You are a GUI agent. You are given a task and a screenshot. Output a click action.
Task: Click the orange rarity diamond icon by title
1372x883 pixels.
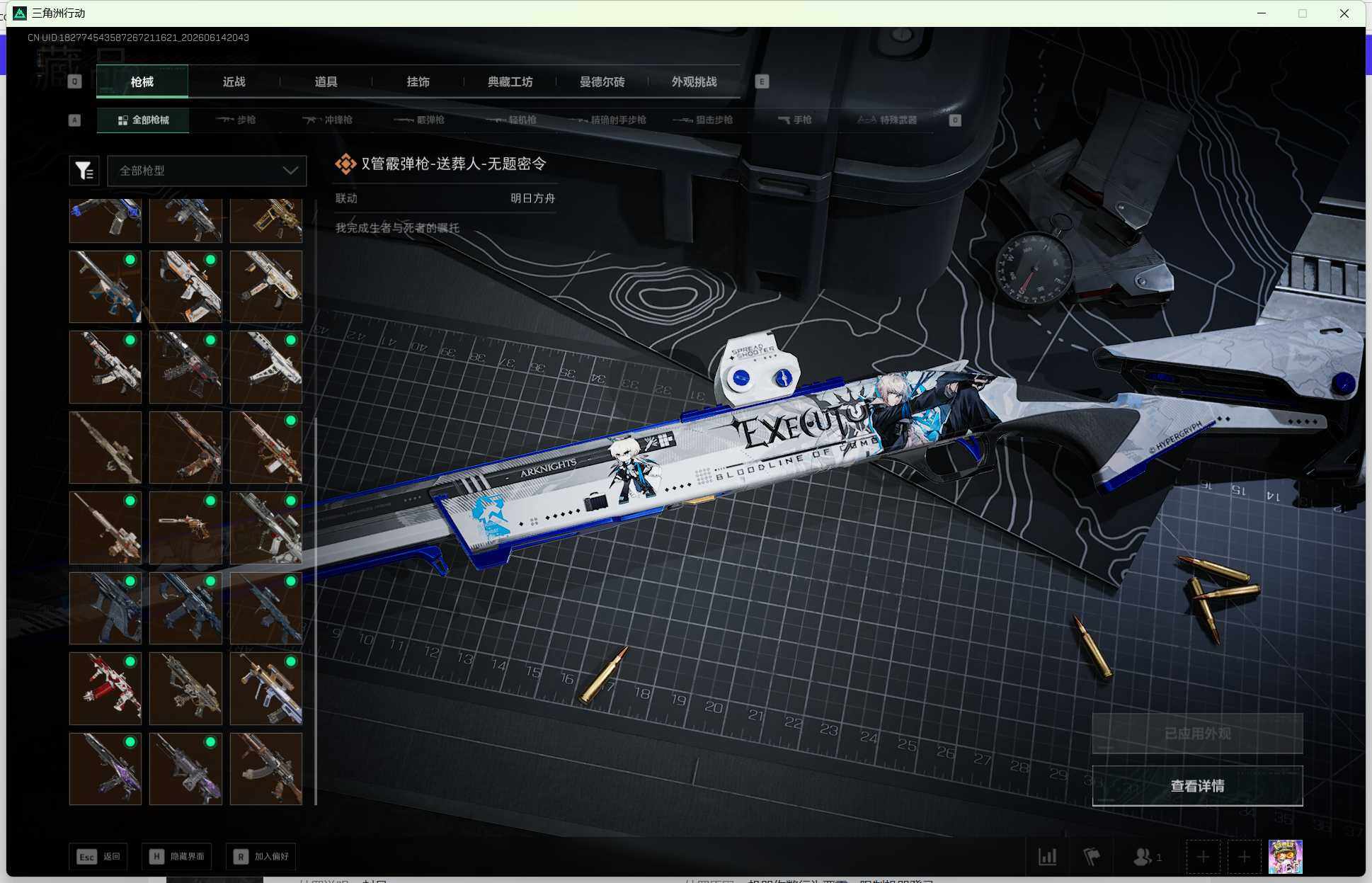tap(345, 164)
